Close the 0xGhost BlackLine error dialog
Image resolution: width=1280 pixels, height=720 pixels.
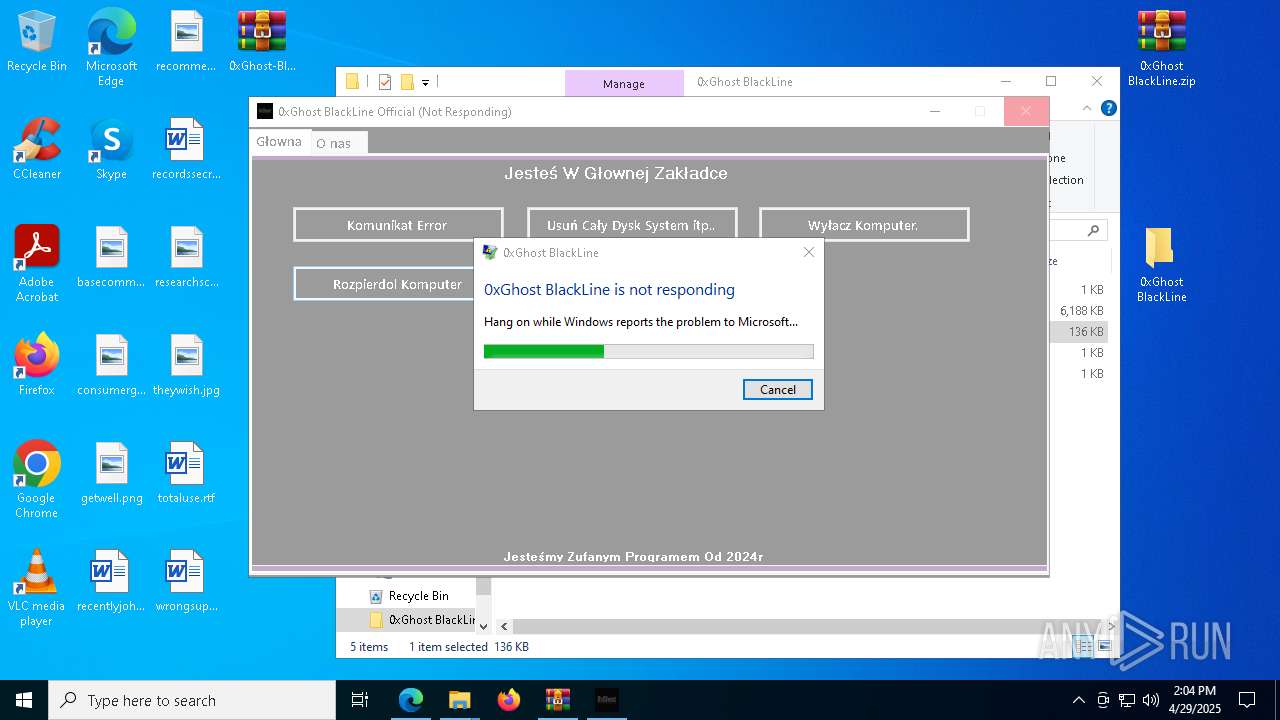tap(808, 253)
